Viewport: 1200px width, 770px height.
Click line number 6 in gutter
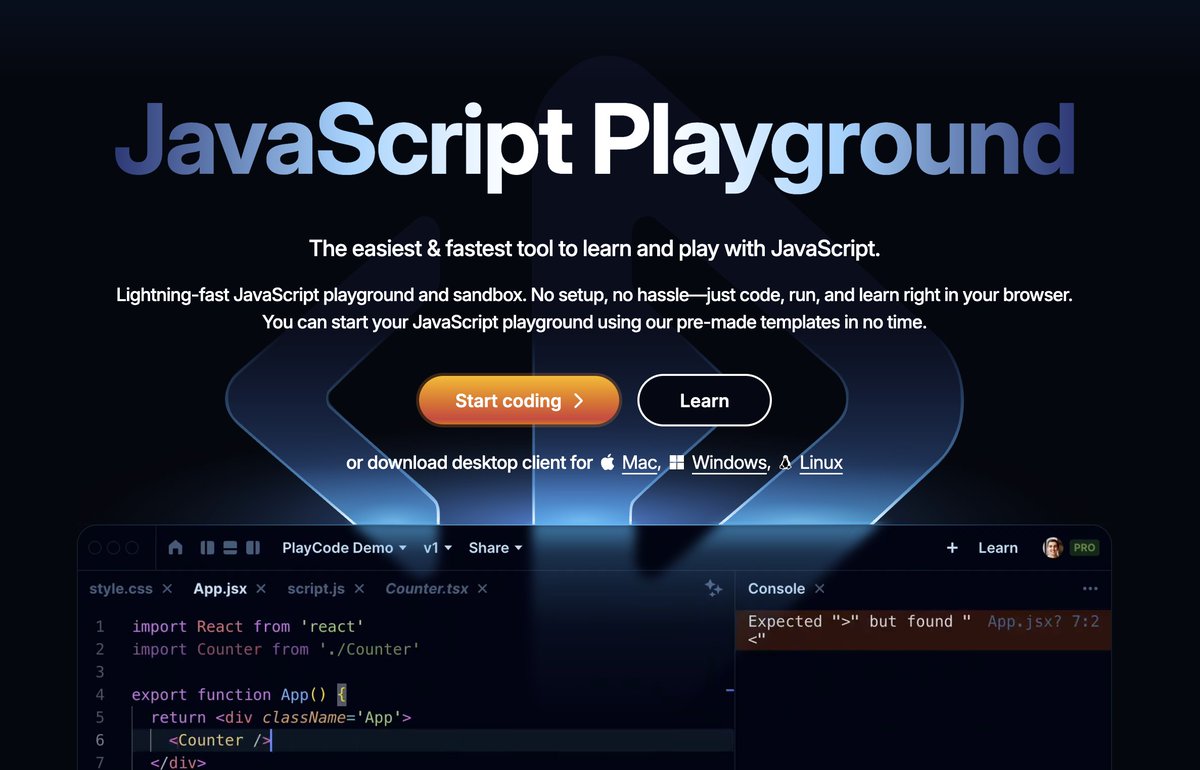[x=100, y=740]
